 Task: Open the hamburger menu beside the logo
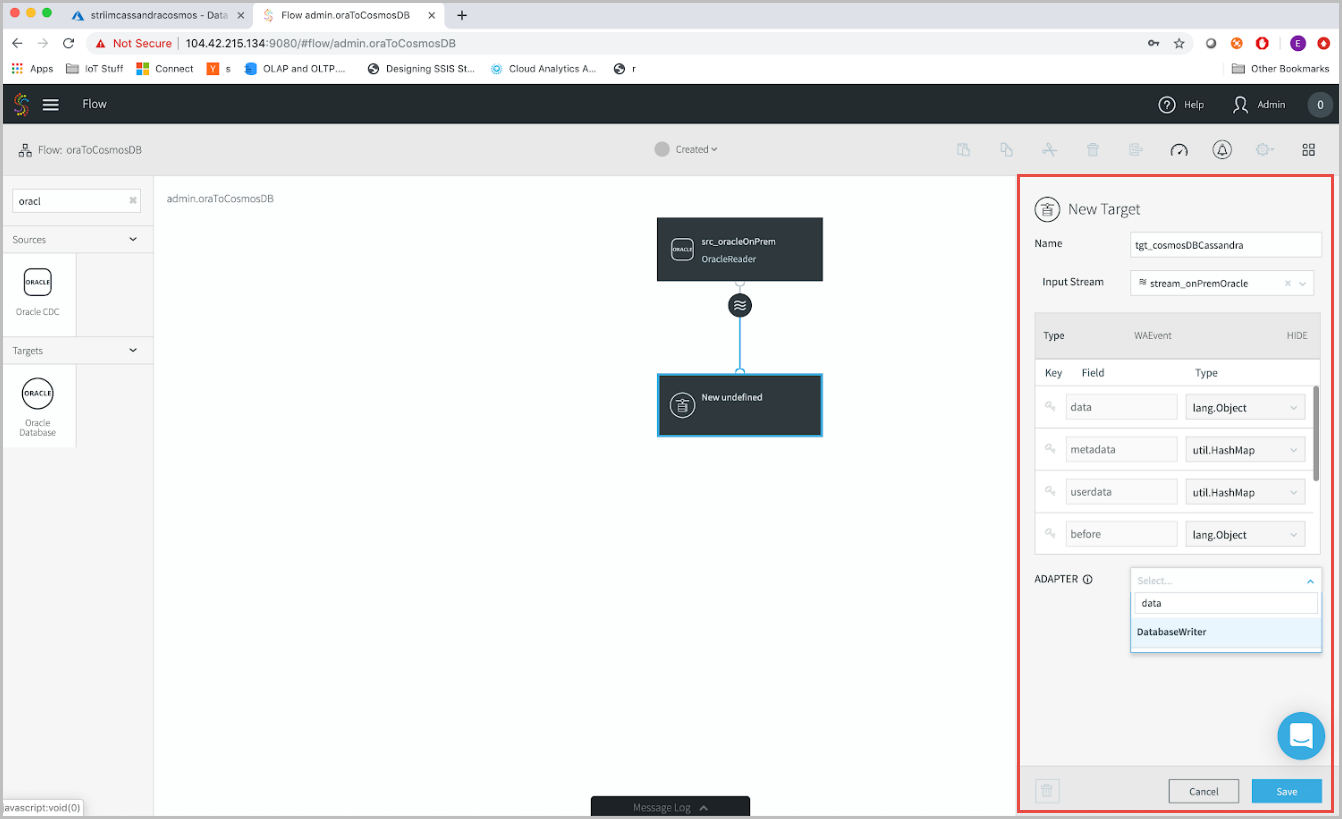pos(51,104)
